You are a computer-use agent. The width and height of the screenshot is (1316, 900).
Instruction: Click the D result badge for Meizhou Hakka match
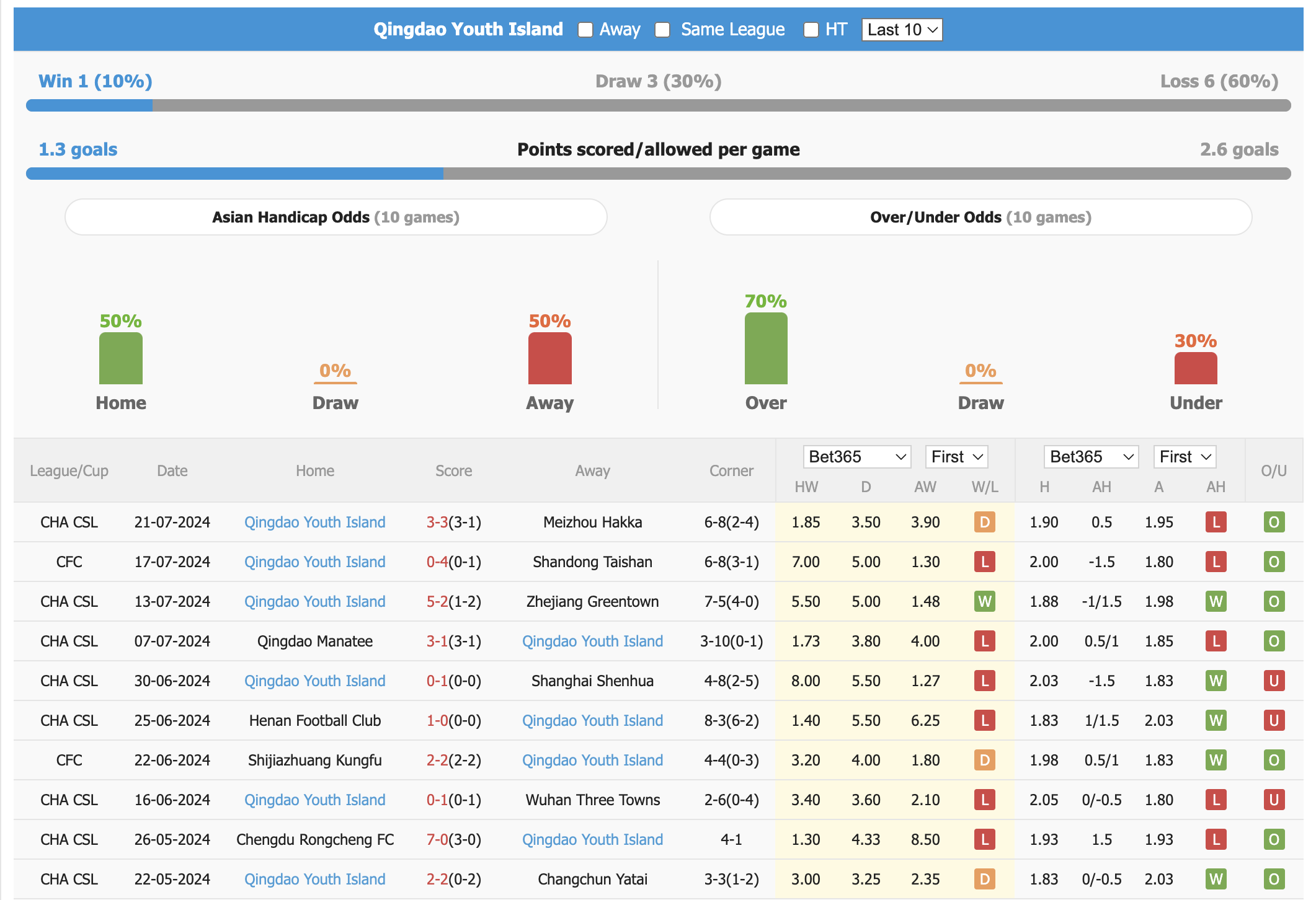pyautogui.click(x=985, y=523)
